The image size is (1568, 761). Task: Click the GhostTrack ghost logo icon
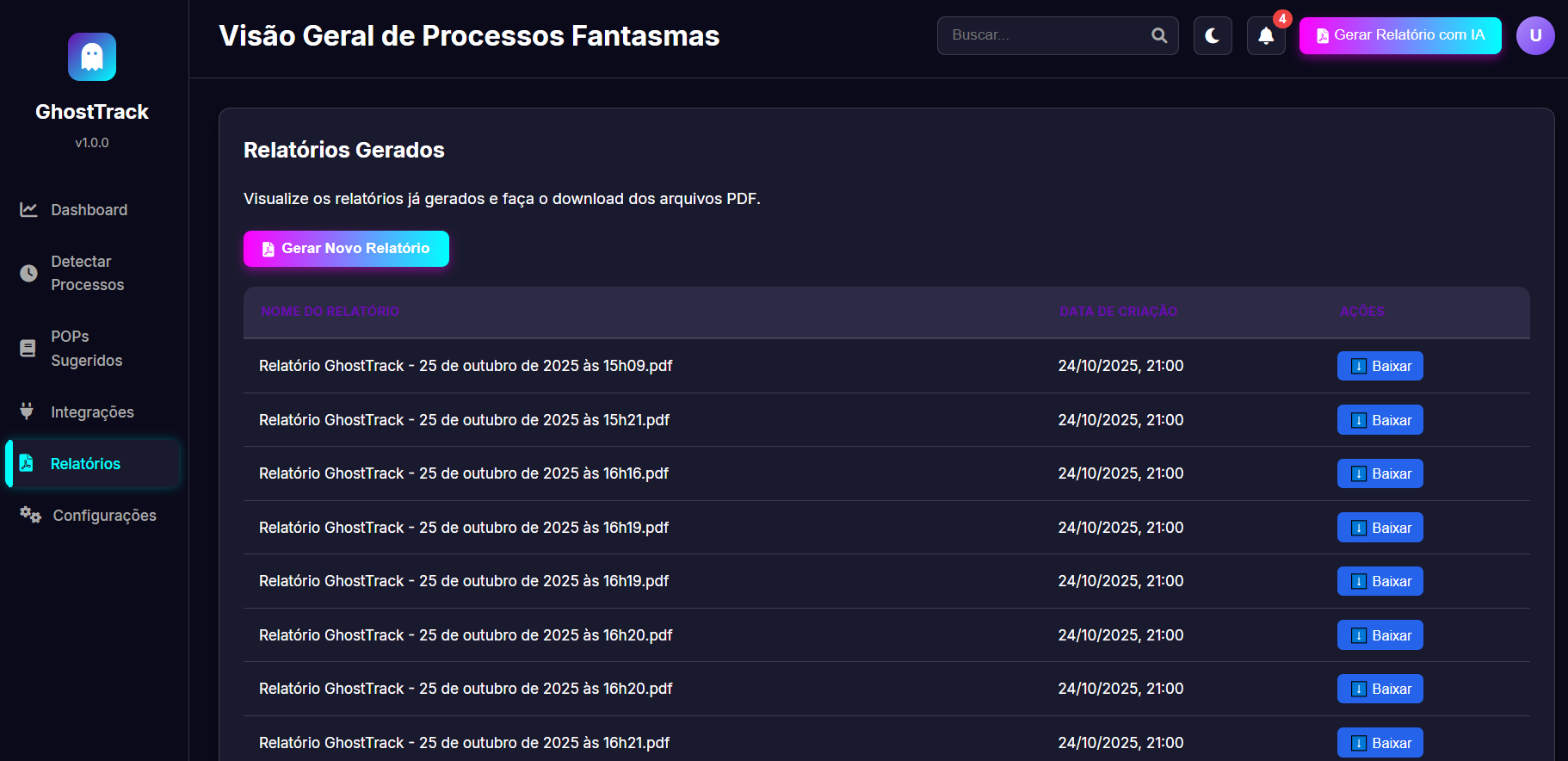click(92, 57)
